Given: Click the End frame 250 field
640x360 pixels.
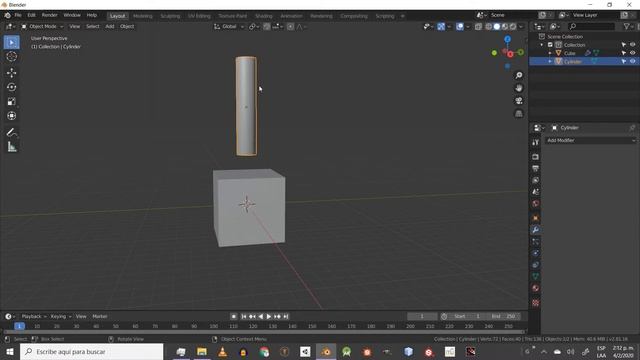Looking at the screenshot, I should tap(504, 316).
